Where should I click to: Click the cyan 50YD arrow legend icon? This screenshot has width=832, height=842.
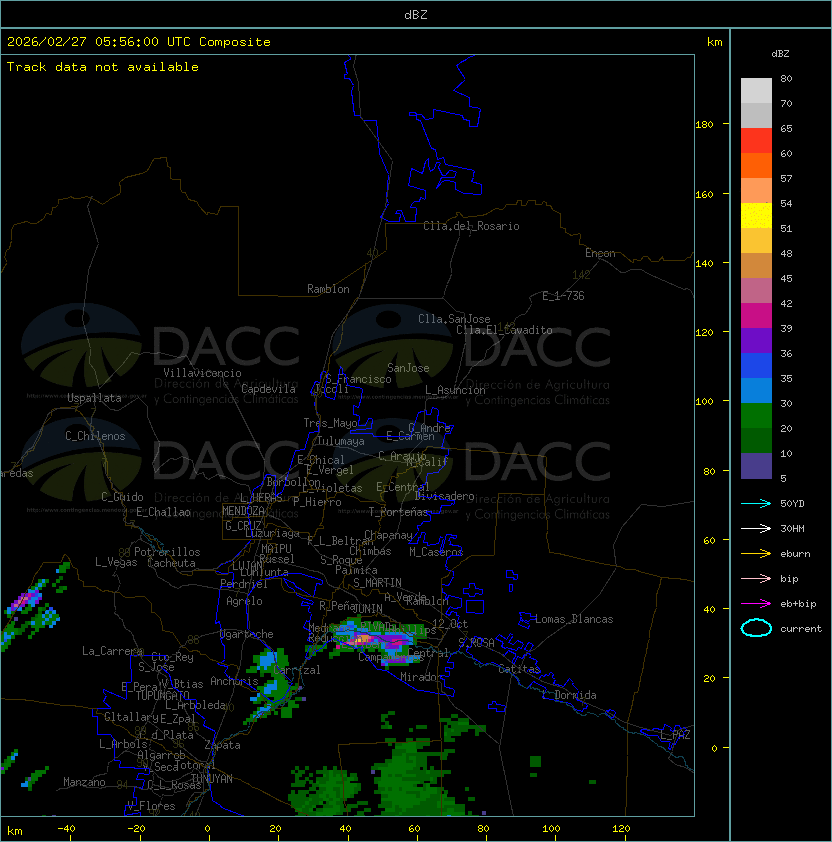click(756, 503)
